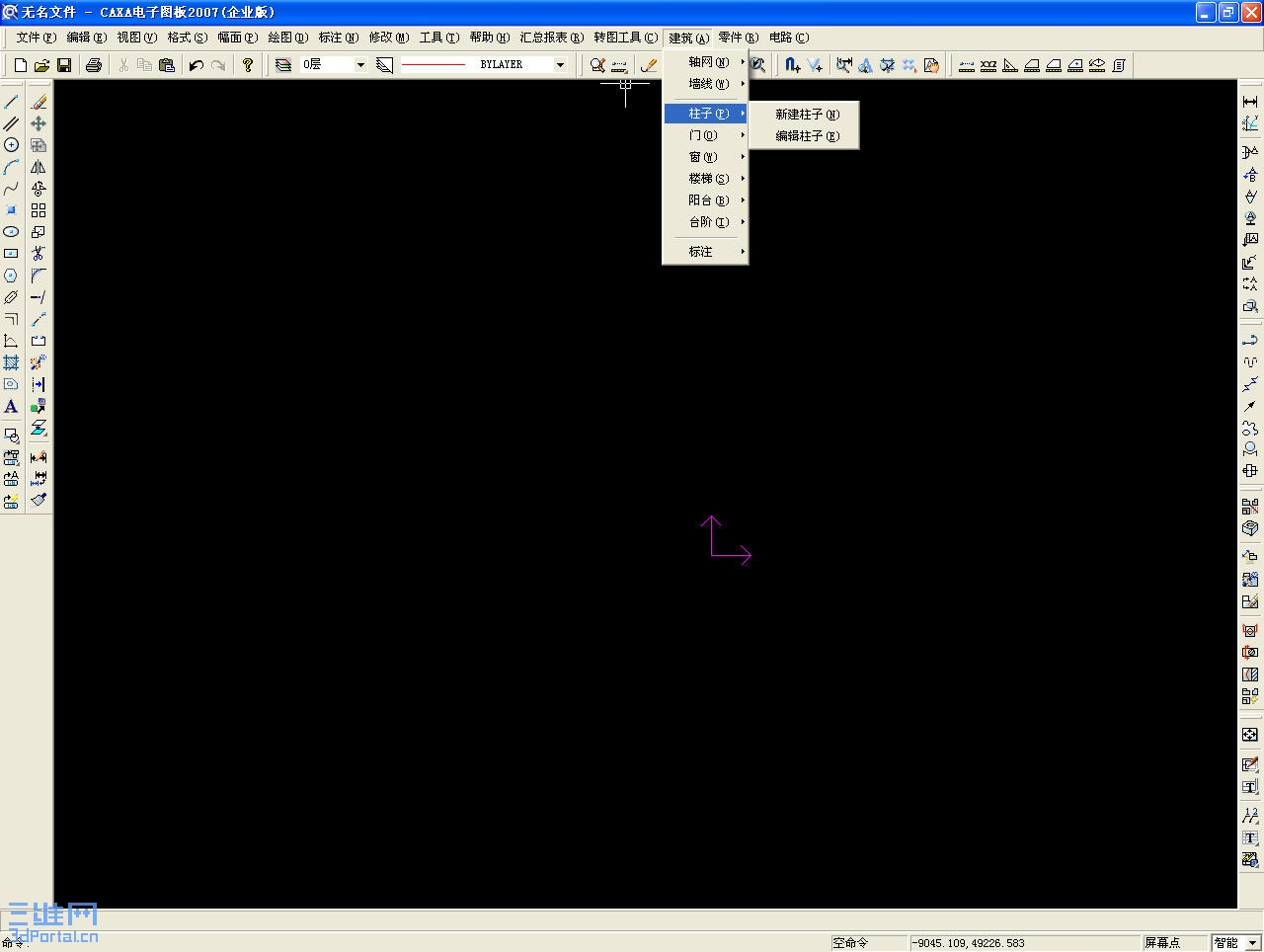Select the Array tool
Screen dimensions: 1264x952
pyautogui.click(x=39, y=210)
